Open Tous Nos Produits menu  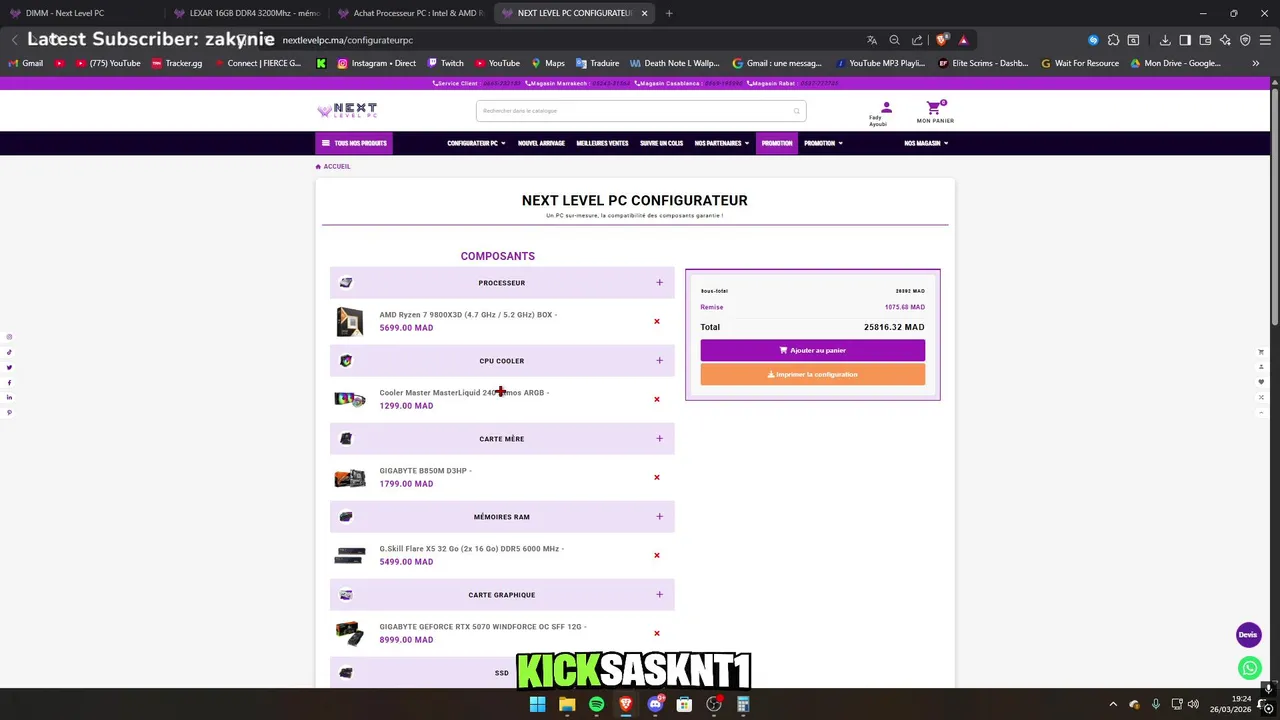click(354, 143)
